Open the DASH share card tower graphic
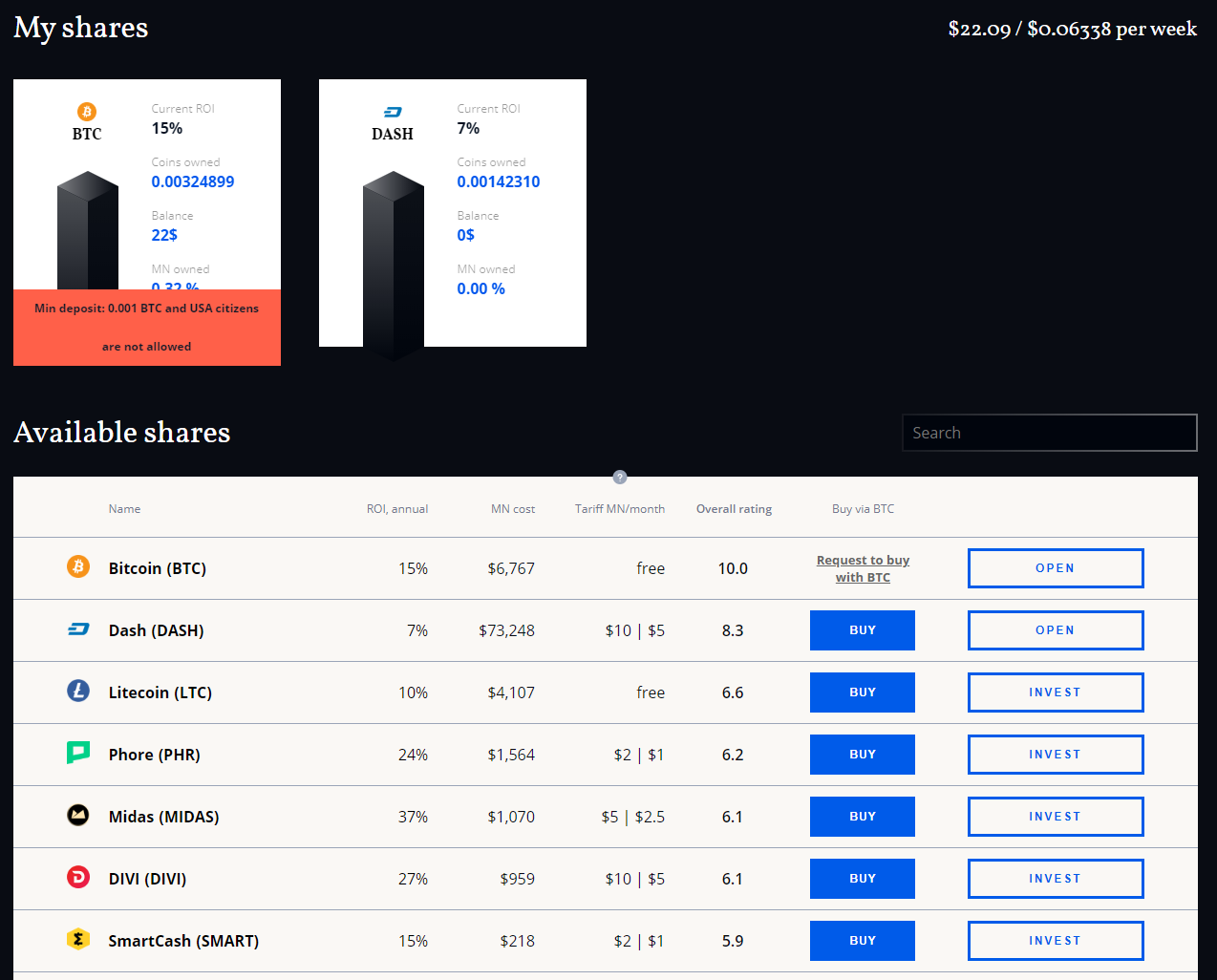Image resolution: width=1217 pixels, height=980 pixels. [394, 266]
